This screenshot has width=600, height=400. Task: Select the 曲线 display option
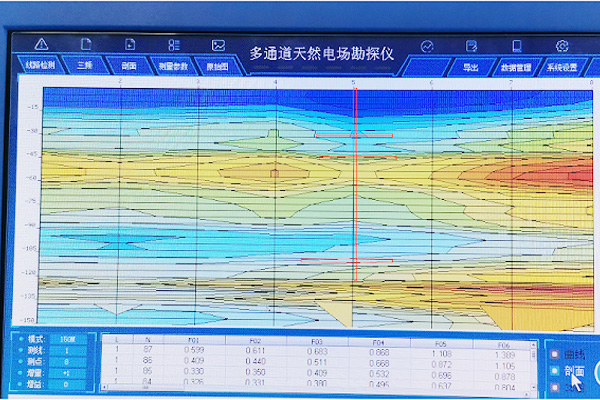pyautogui.click(x=574, y=353)
